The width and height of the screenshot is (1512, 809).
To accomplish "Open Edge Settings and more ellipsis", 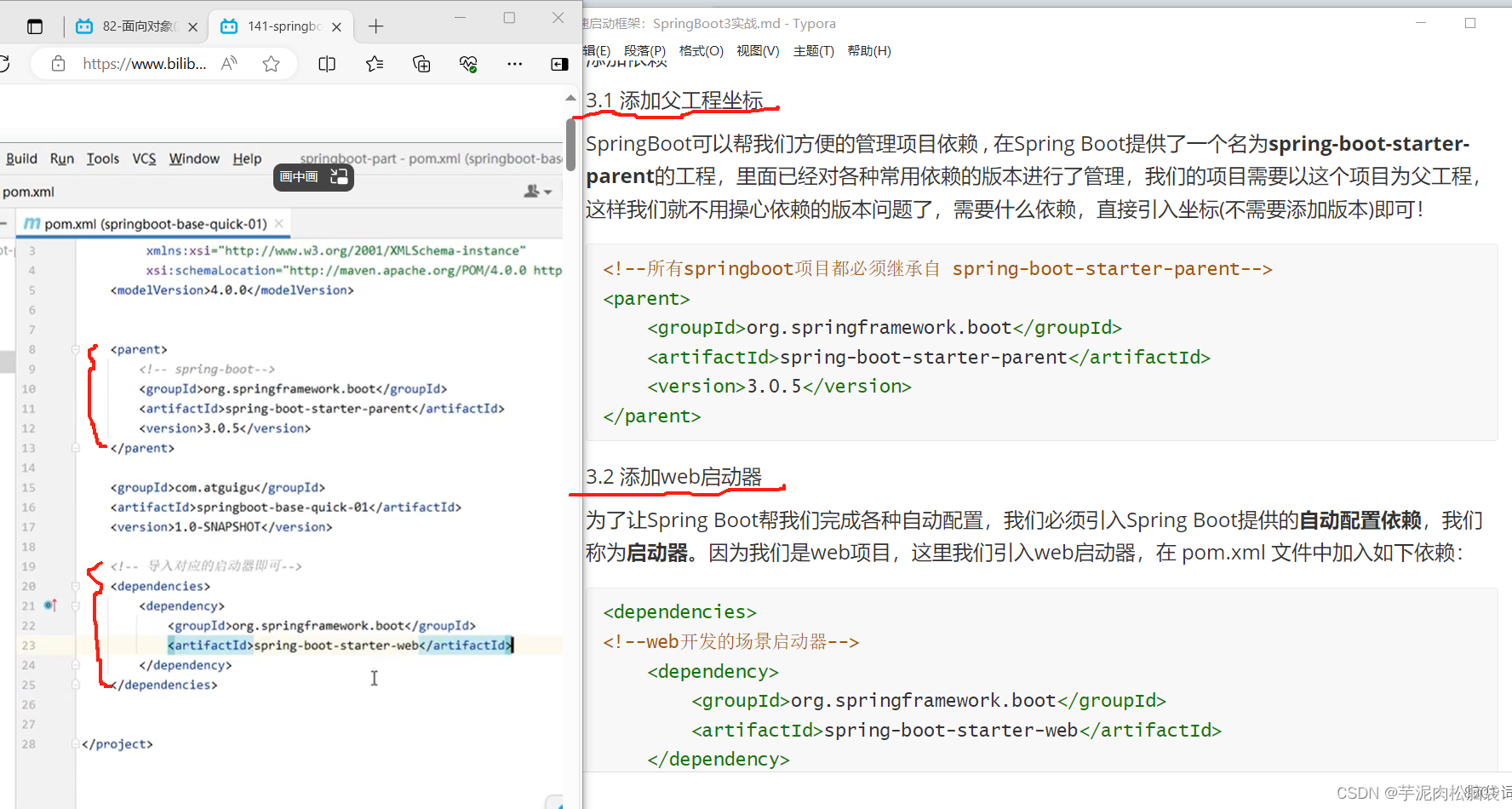I will [514, 64].
